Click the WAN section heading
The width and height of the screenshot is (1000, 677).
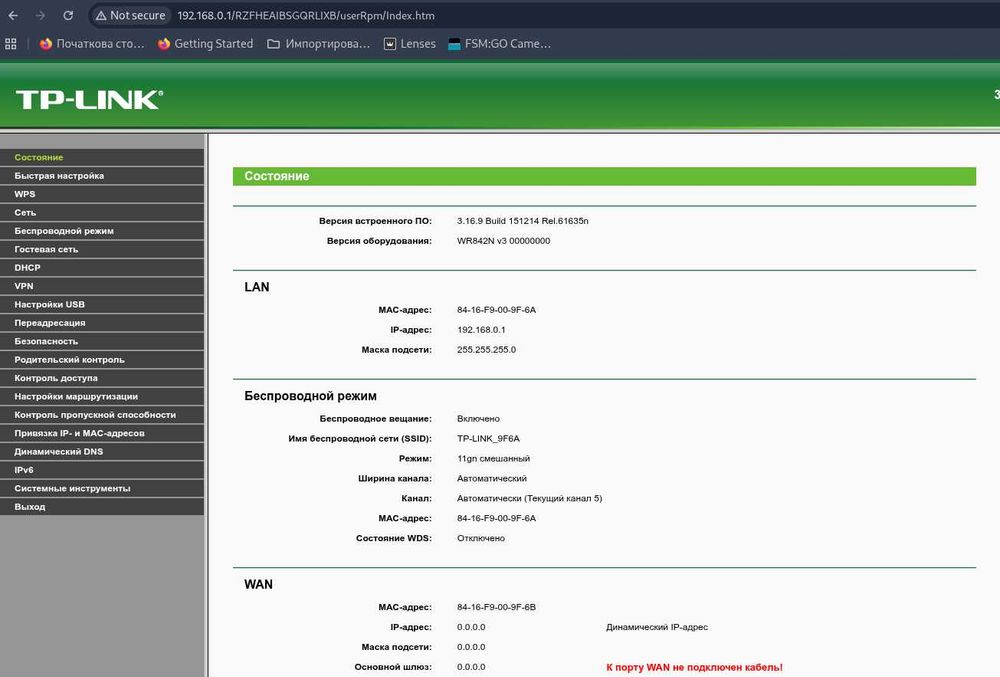click(258, 585)
